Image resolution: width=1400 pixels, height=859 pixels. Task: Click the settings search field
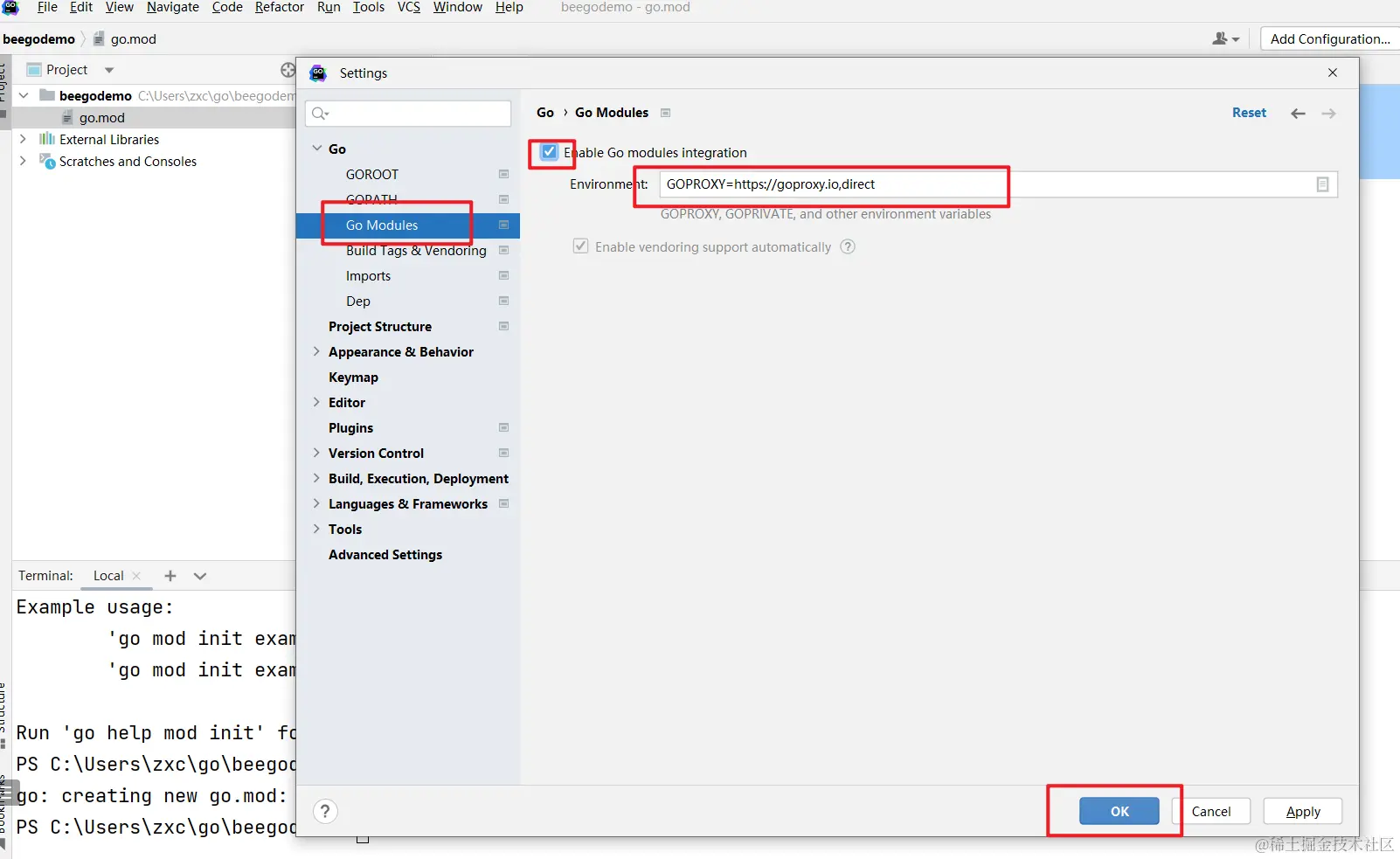point(408,114)
